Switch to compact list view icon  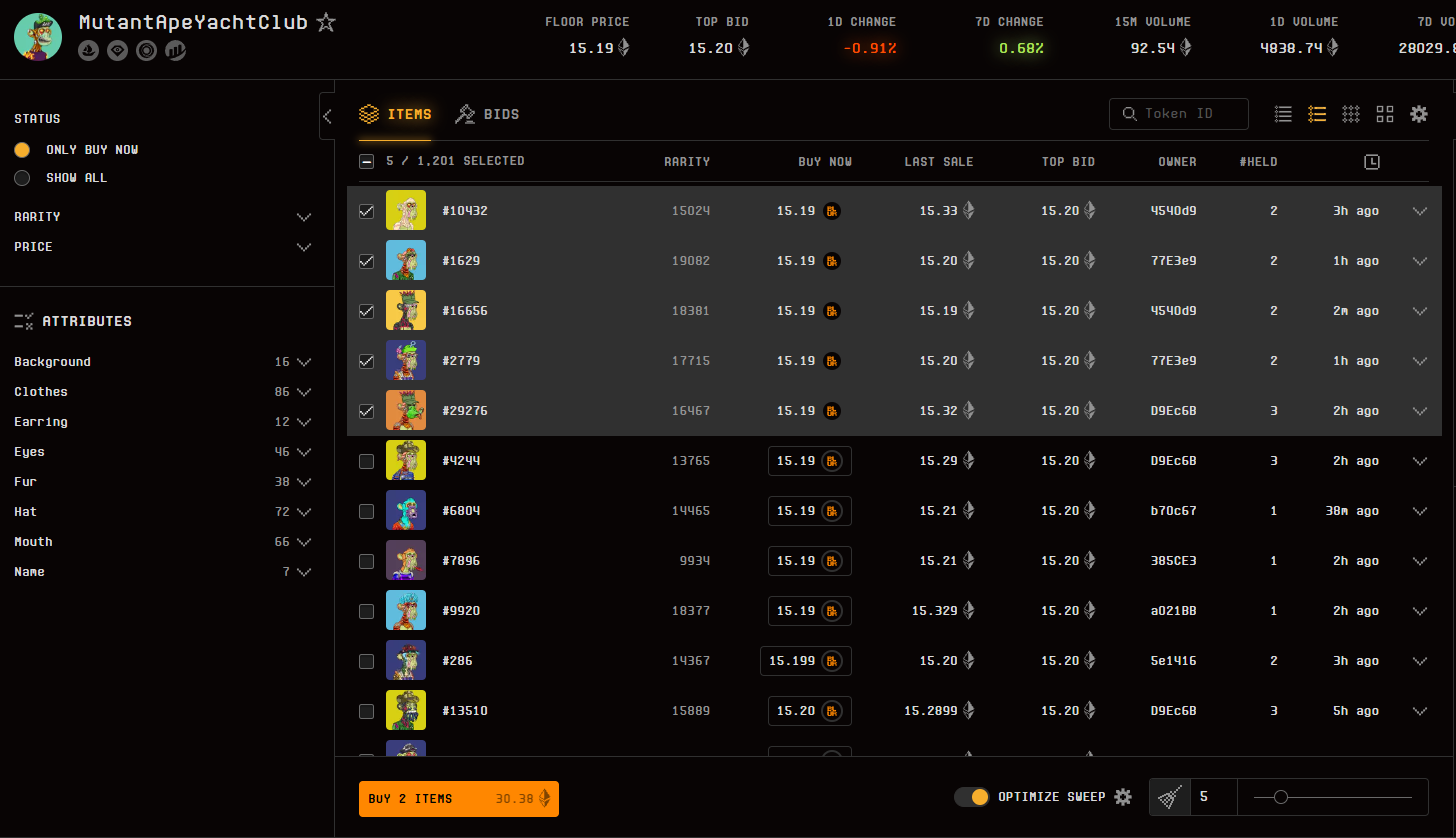[1283, 114]
